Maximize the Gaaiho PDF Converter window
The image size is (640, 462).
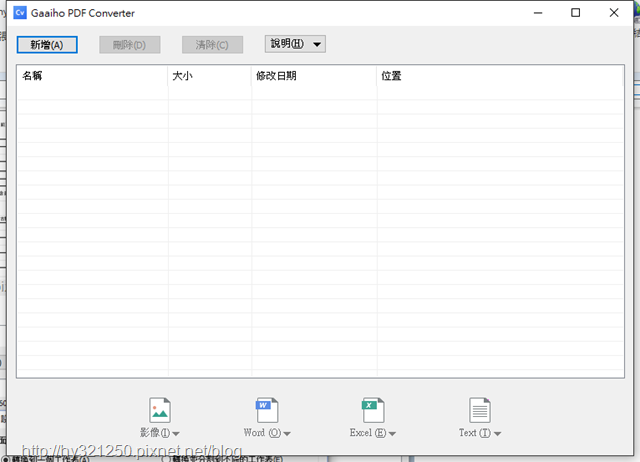576,13
